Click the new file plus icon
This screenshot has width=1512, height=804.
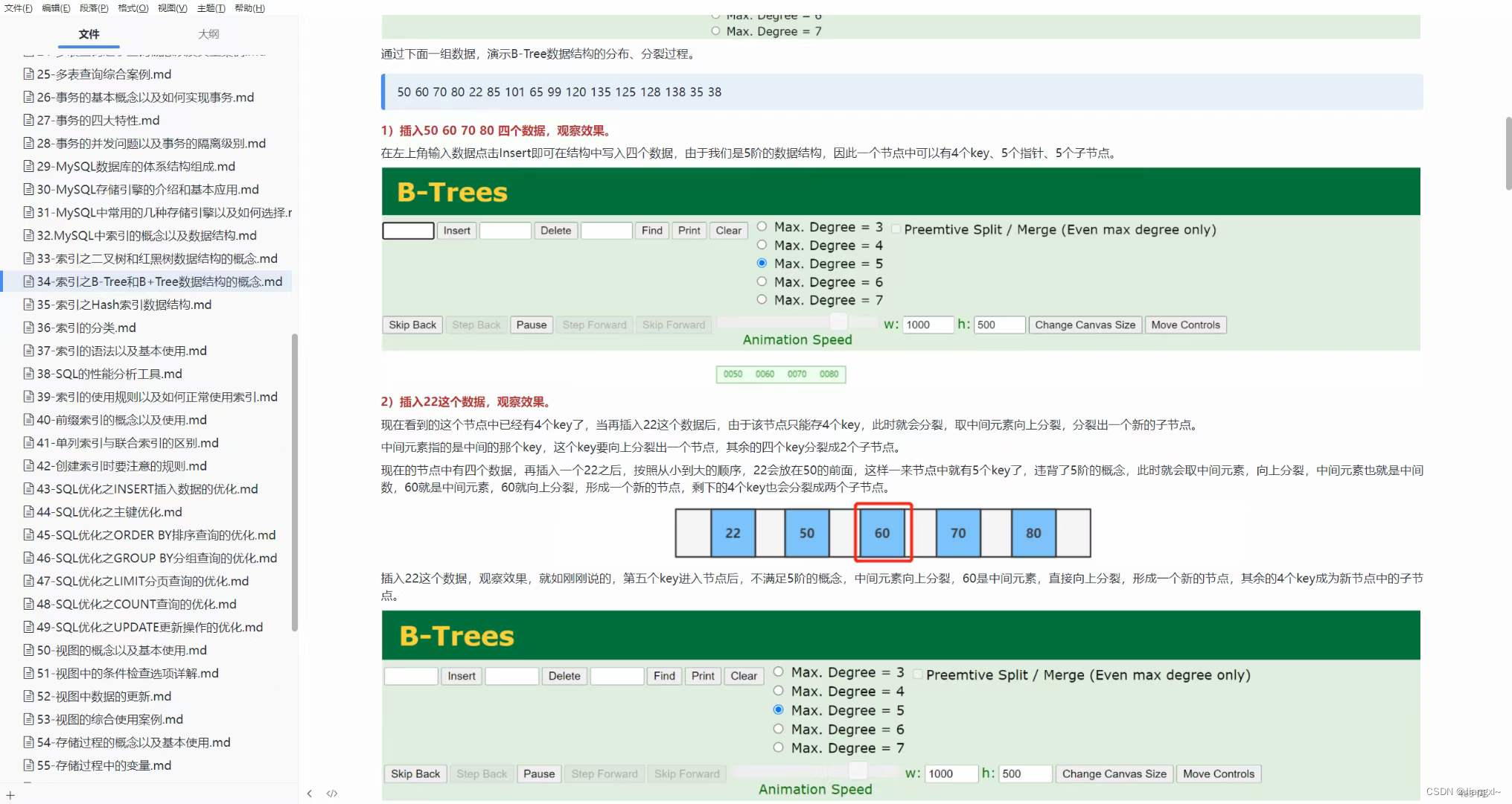point(10,795)
